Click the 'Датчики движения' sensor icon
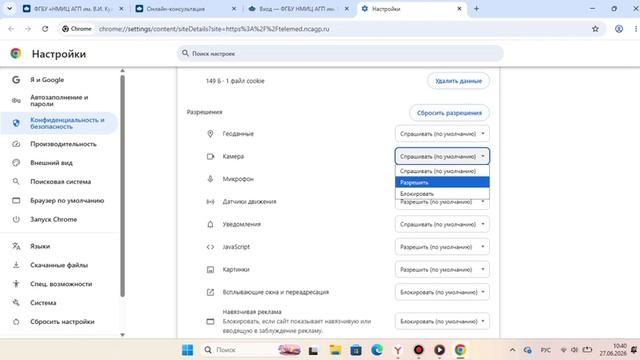Screen dimensions: 640x360 [210, 202]
